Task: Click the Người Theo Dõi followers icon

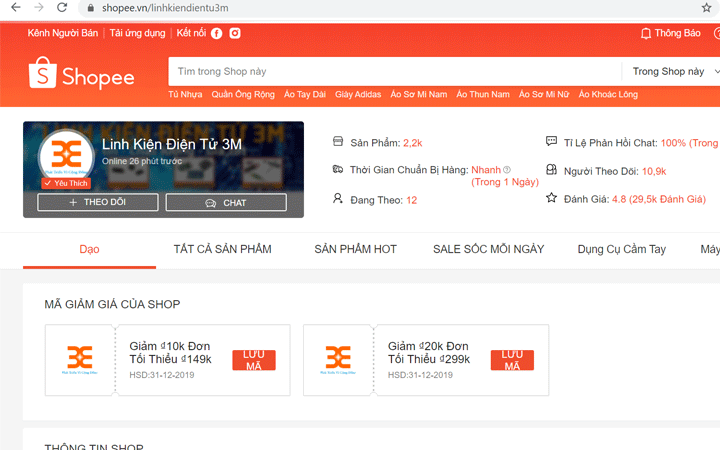Action: (x=551, y=170)
